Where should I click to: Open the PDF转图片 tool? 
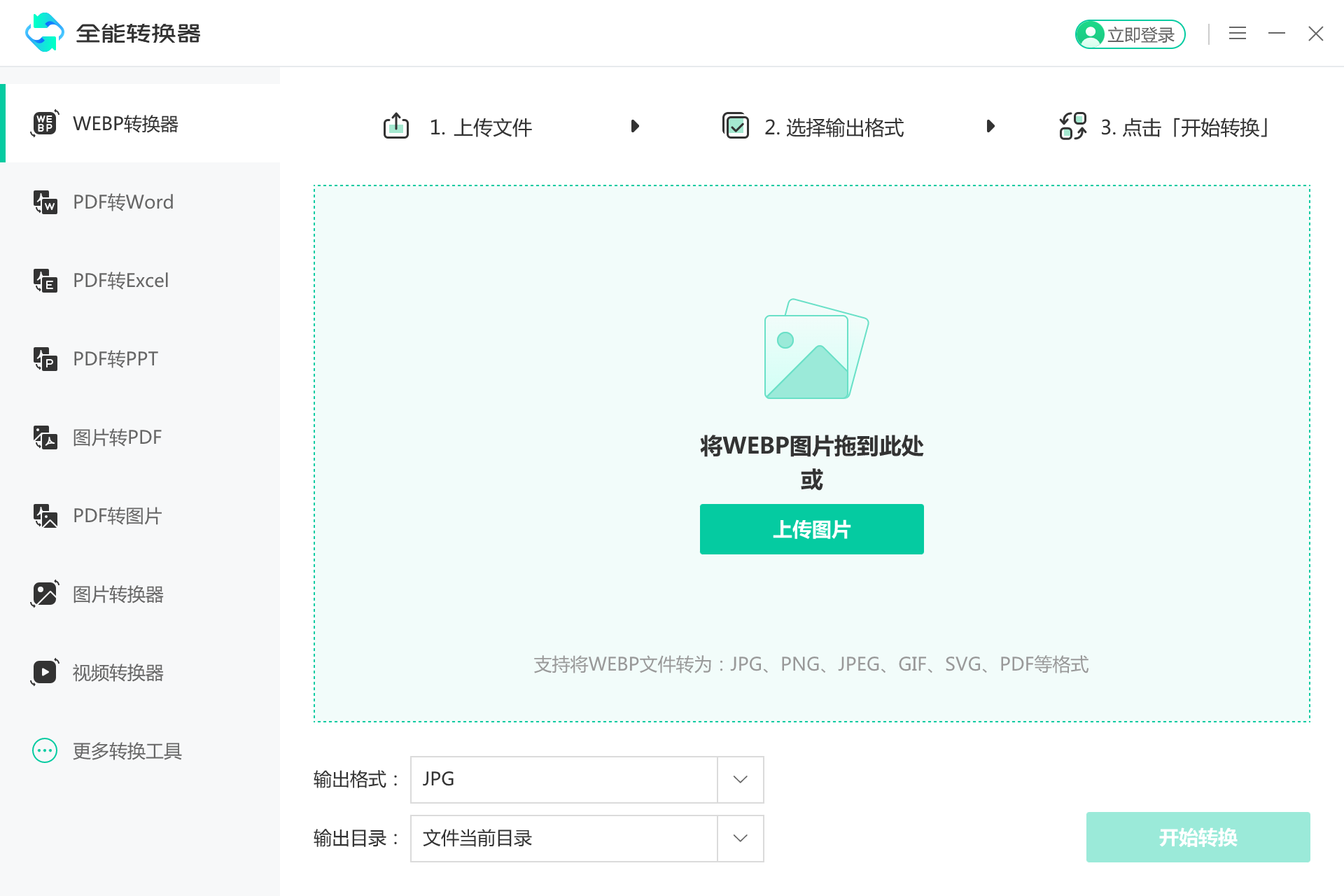pyautogui.click(x=45, y=516)
